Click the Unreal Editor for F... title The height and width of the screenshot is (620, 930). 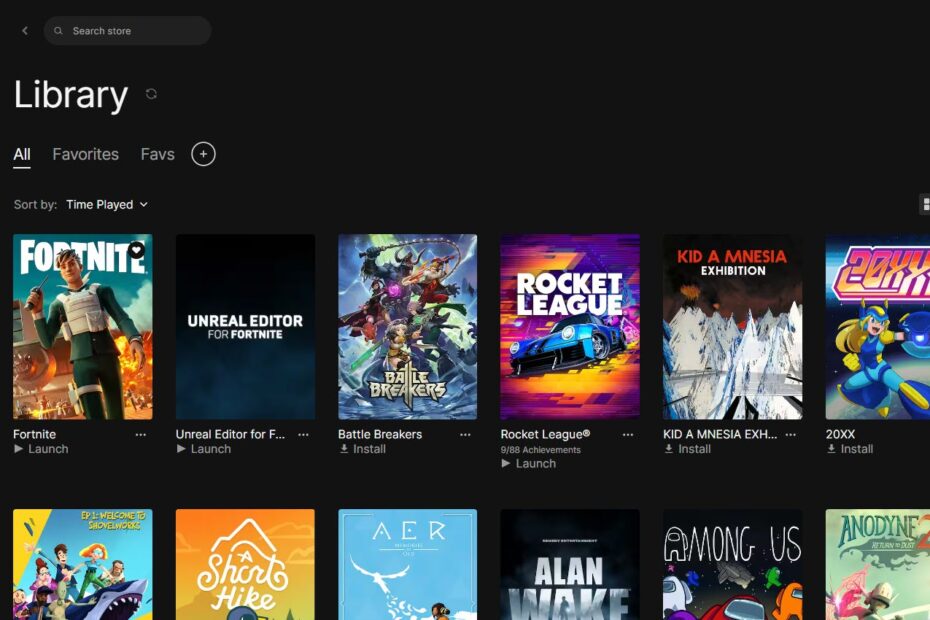coord(230,434)
